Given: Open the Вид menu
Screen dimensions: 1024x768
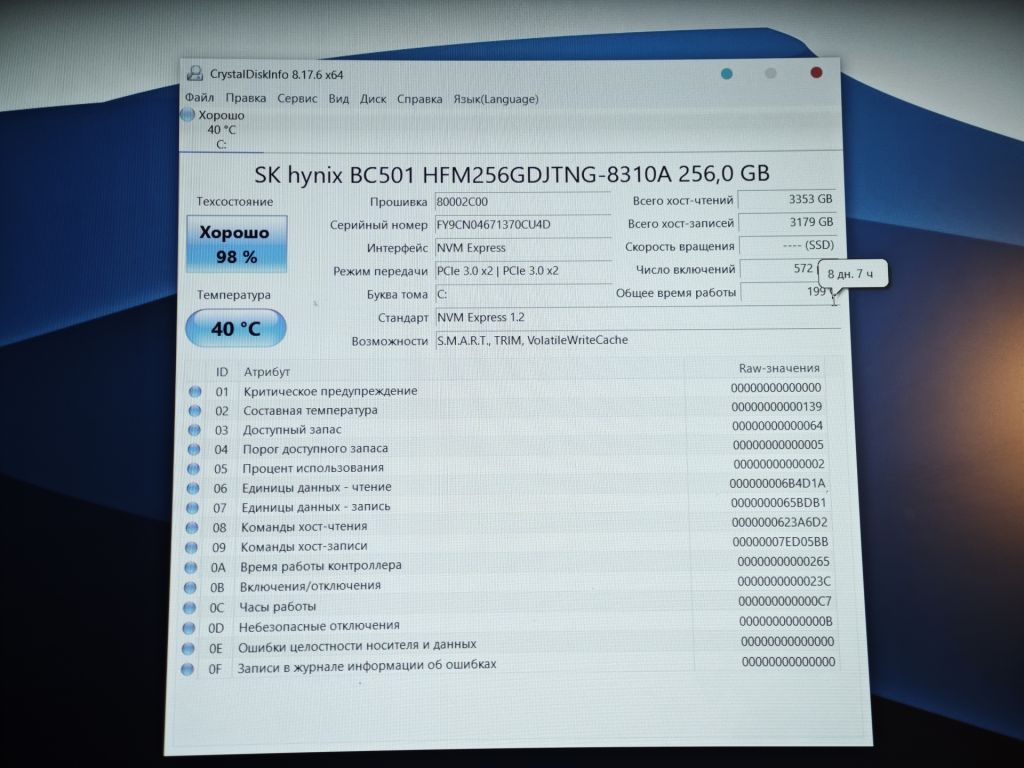Looking at the screenshot, I should [x=338, y=99].
